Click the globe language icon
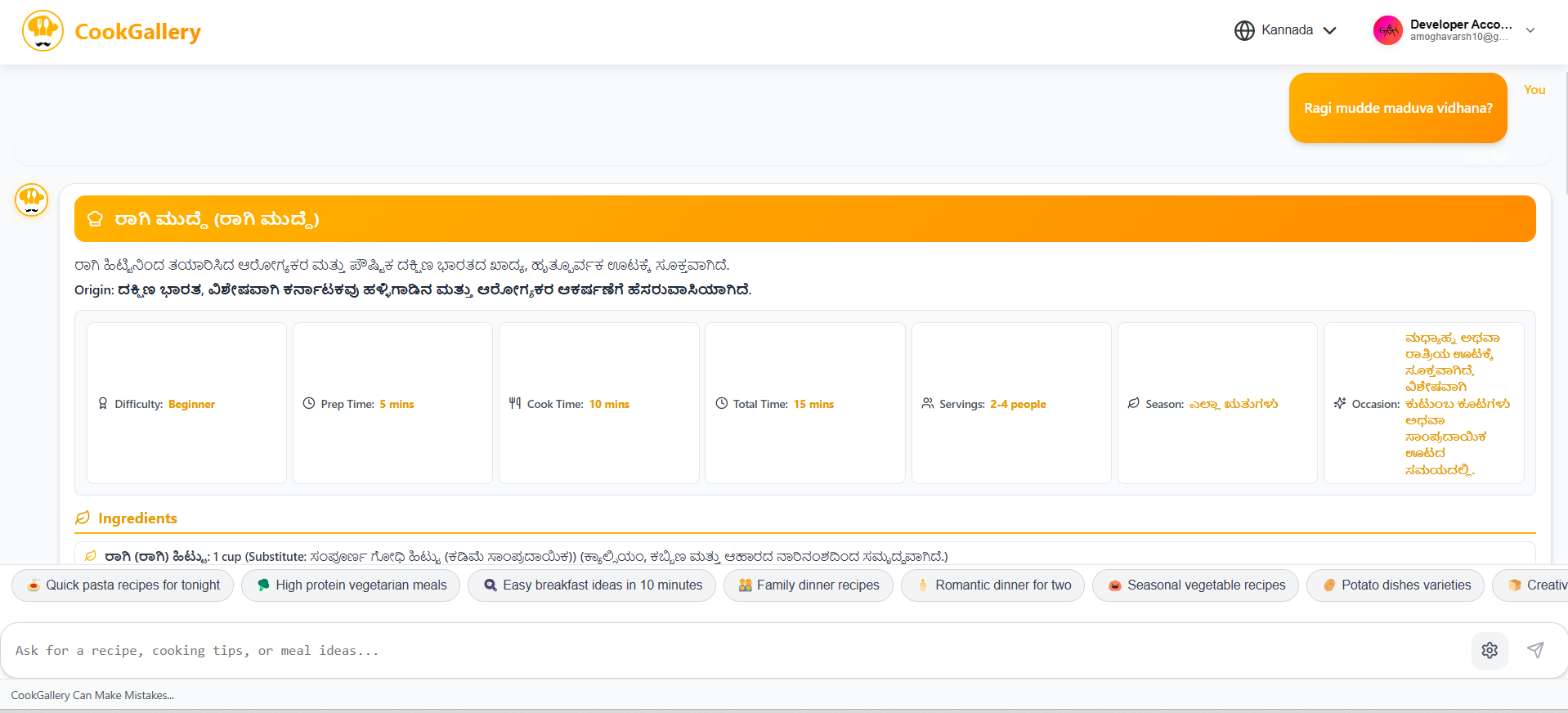Screen dimensions: 1568x713 (1244, 30)
